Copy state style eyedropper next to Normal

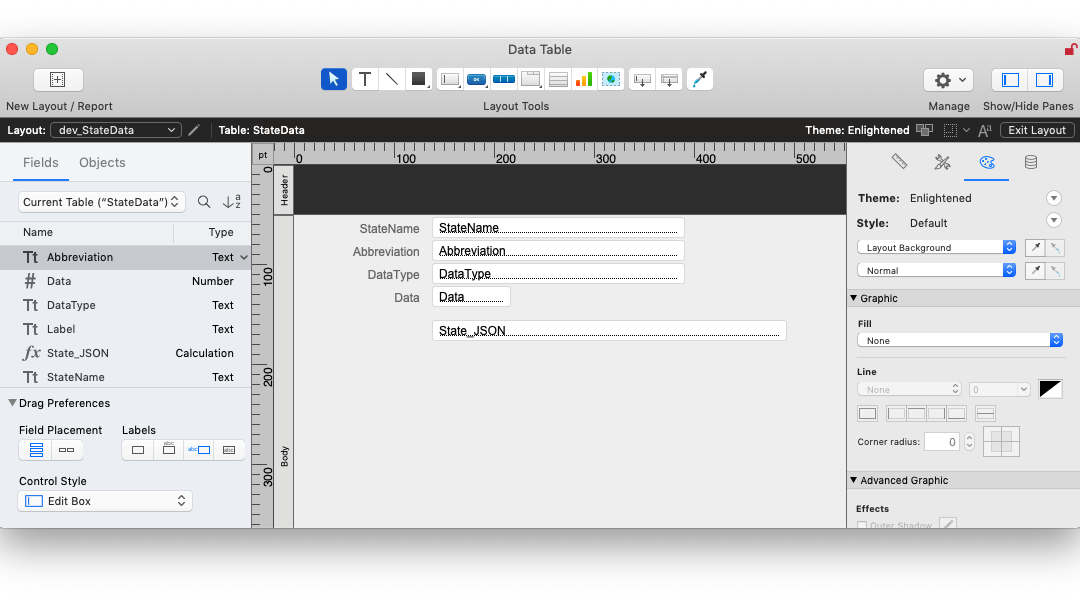coord(1035,271)
